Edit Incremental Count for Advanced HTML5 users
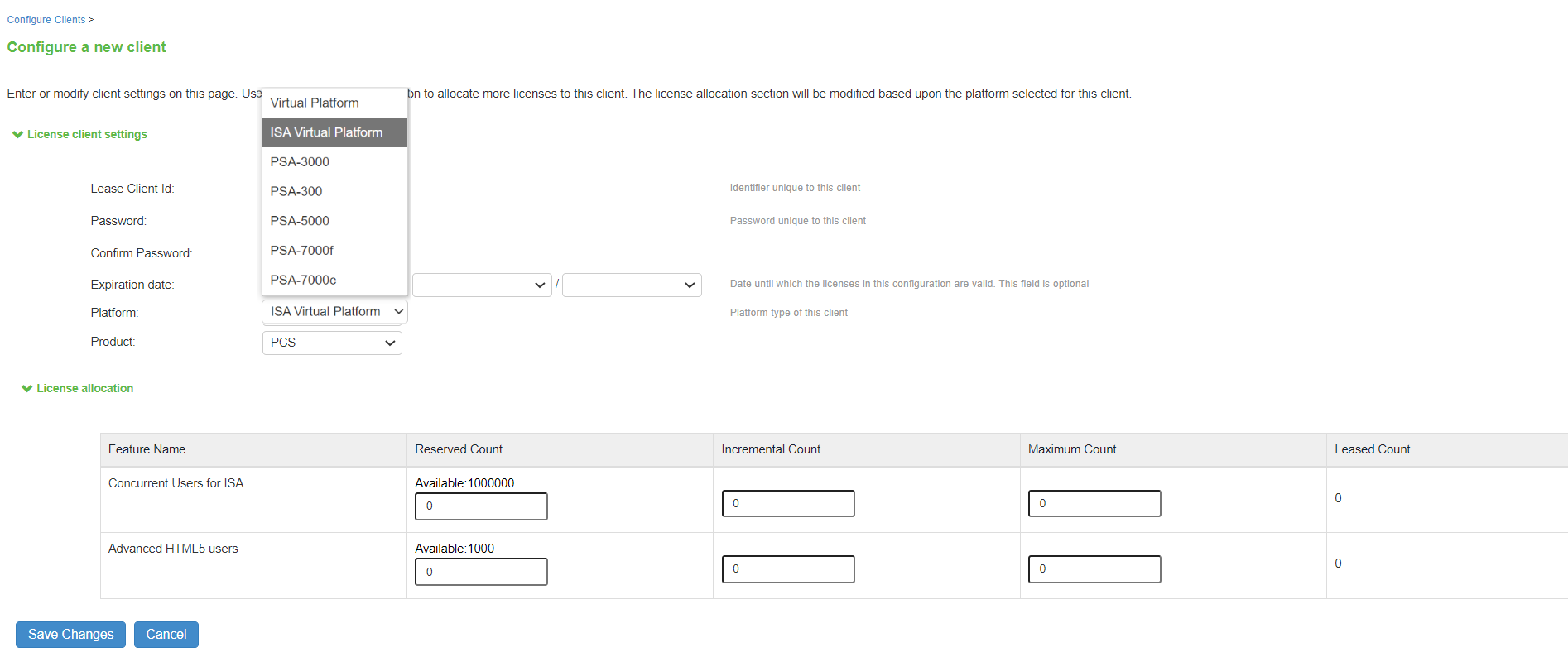This screenshot has width=1568, height=662. [788, 569]
